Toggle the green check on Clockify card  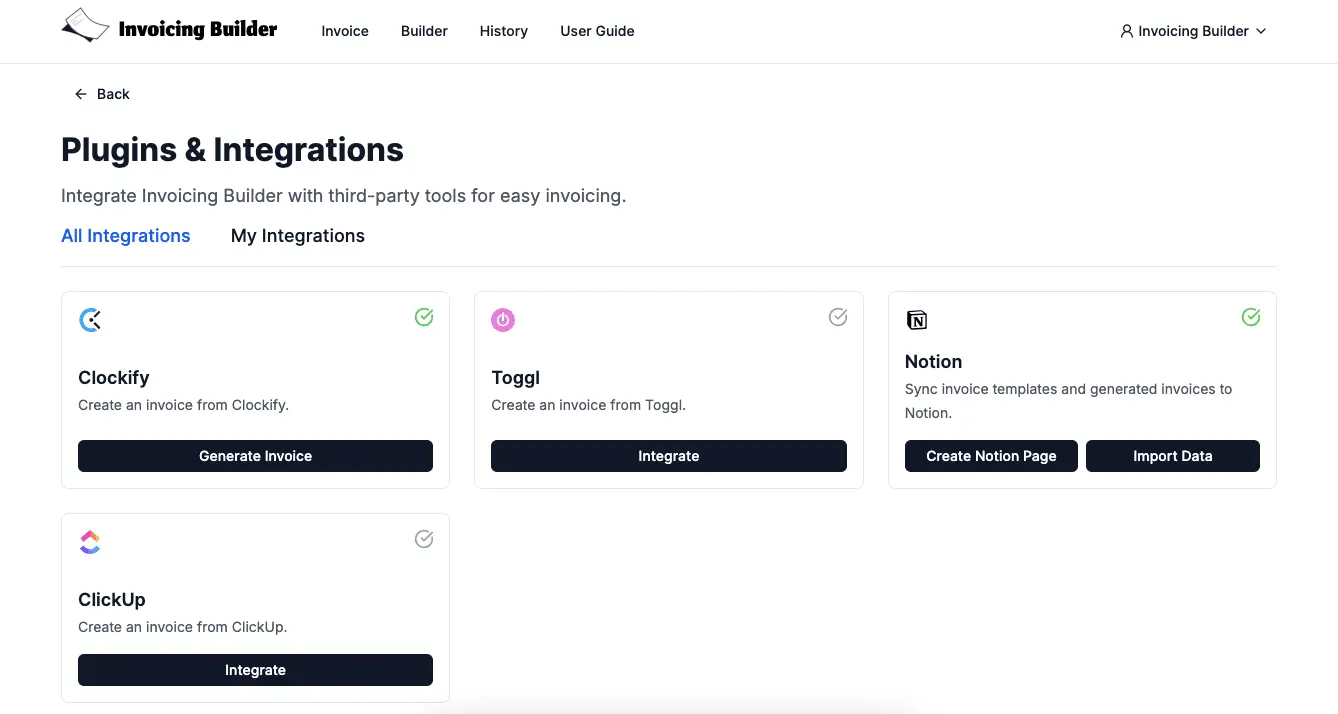pyautogui.click(x=424, y=317)
